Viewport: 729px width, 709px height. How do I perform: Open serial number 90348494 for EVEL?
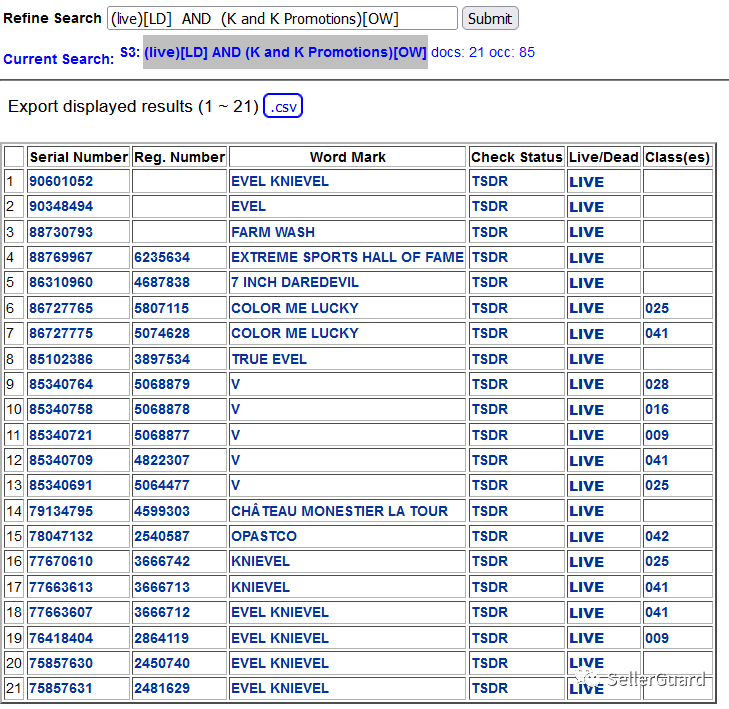pos(60,207)
